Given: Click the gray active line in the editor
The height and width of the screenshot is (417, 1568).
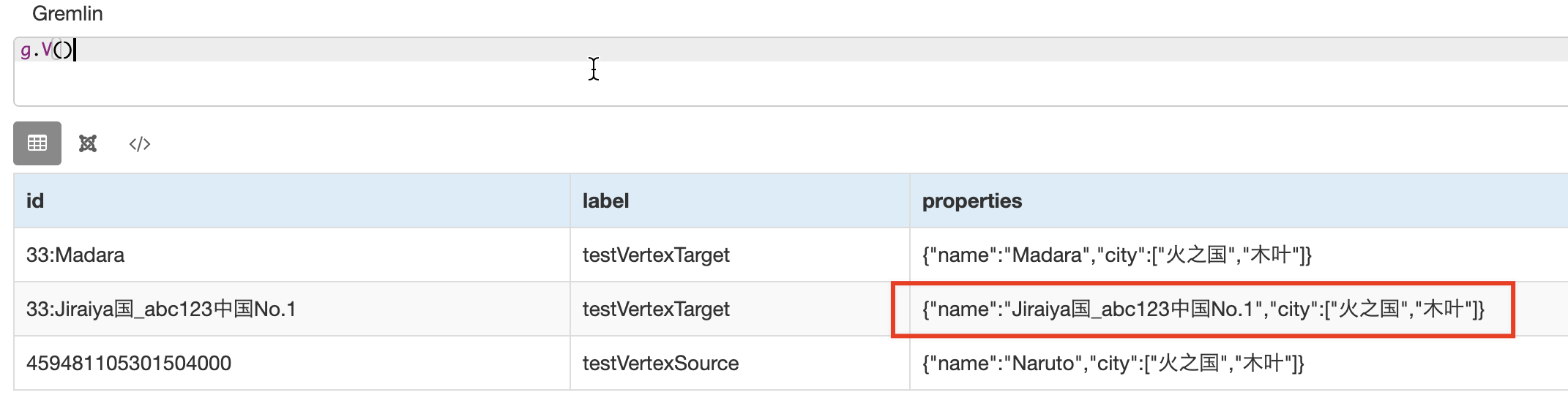Looking at the screenshot, I should [878, 50].
